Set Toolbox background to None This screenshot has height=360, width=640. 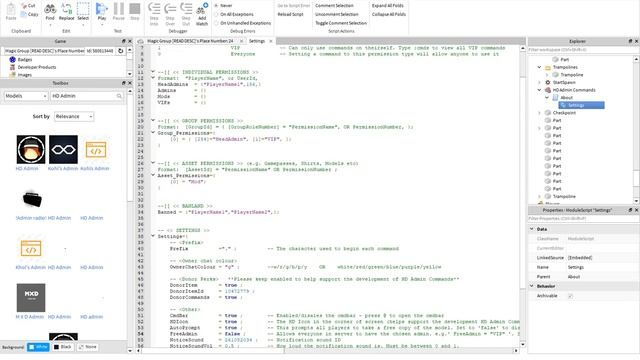click(88, 347)
